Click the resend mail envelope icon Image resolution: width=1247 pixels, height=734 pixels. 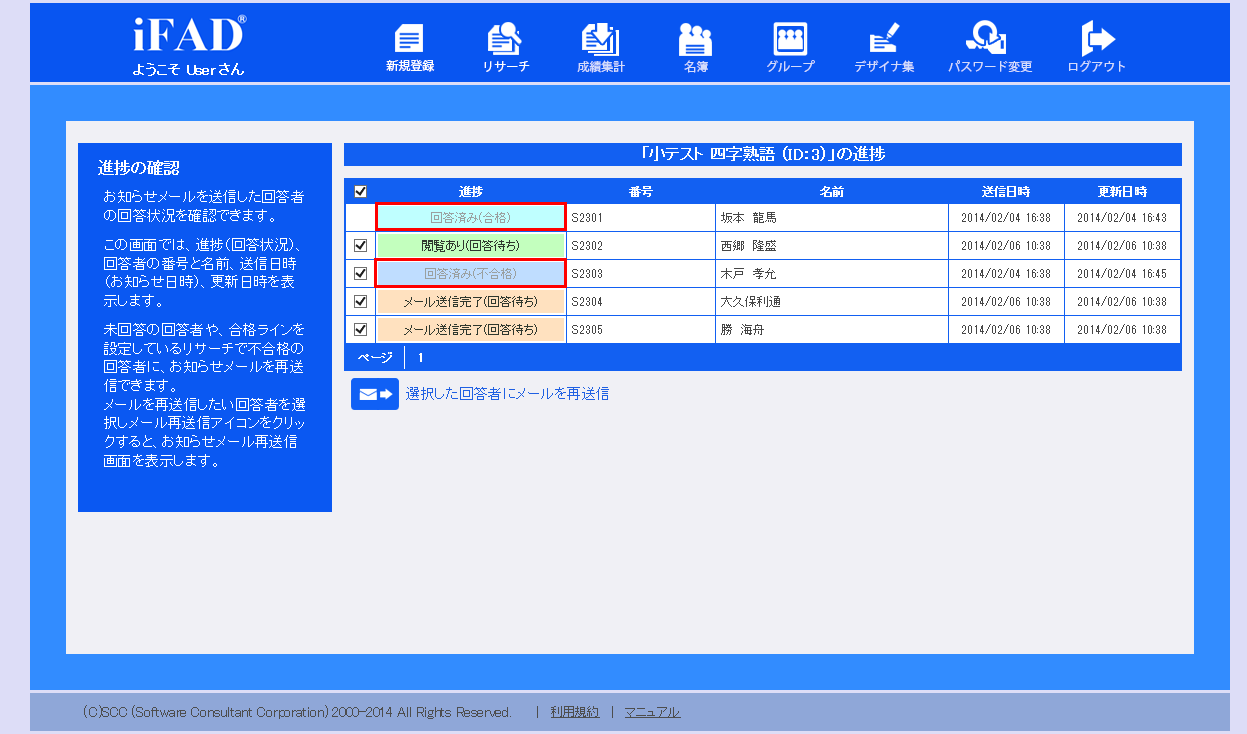click(375, 394)
